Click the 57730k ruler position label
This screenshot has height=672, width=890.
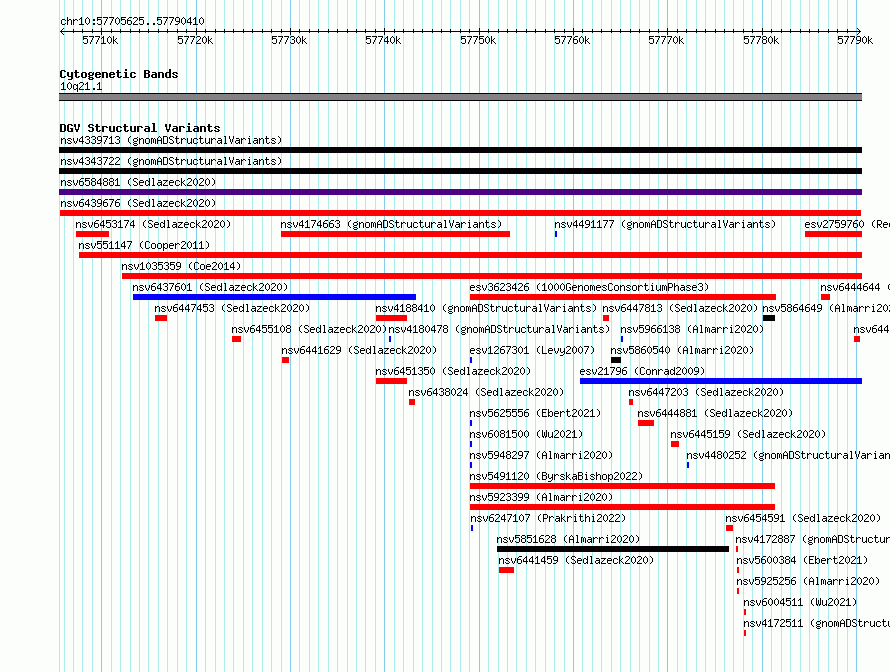point(289,40)
